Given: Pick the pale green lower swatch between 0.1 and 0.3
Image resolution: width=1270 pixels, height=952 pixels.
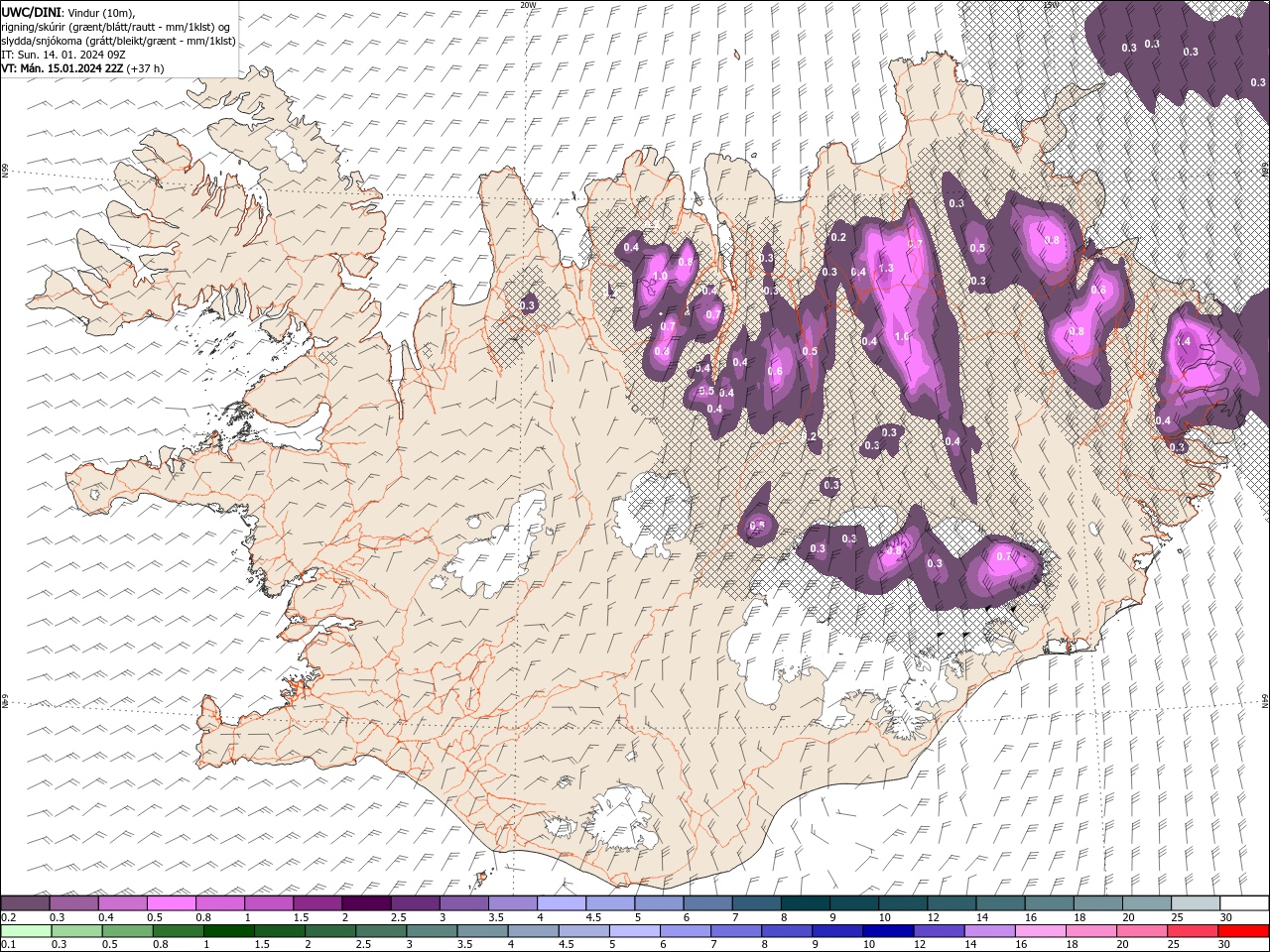Looking at the screenshot, I should 26,931.
